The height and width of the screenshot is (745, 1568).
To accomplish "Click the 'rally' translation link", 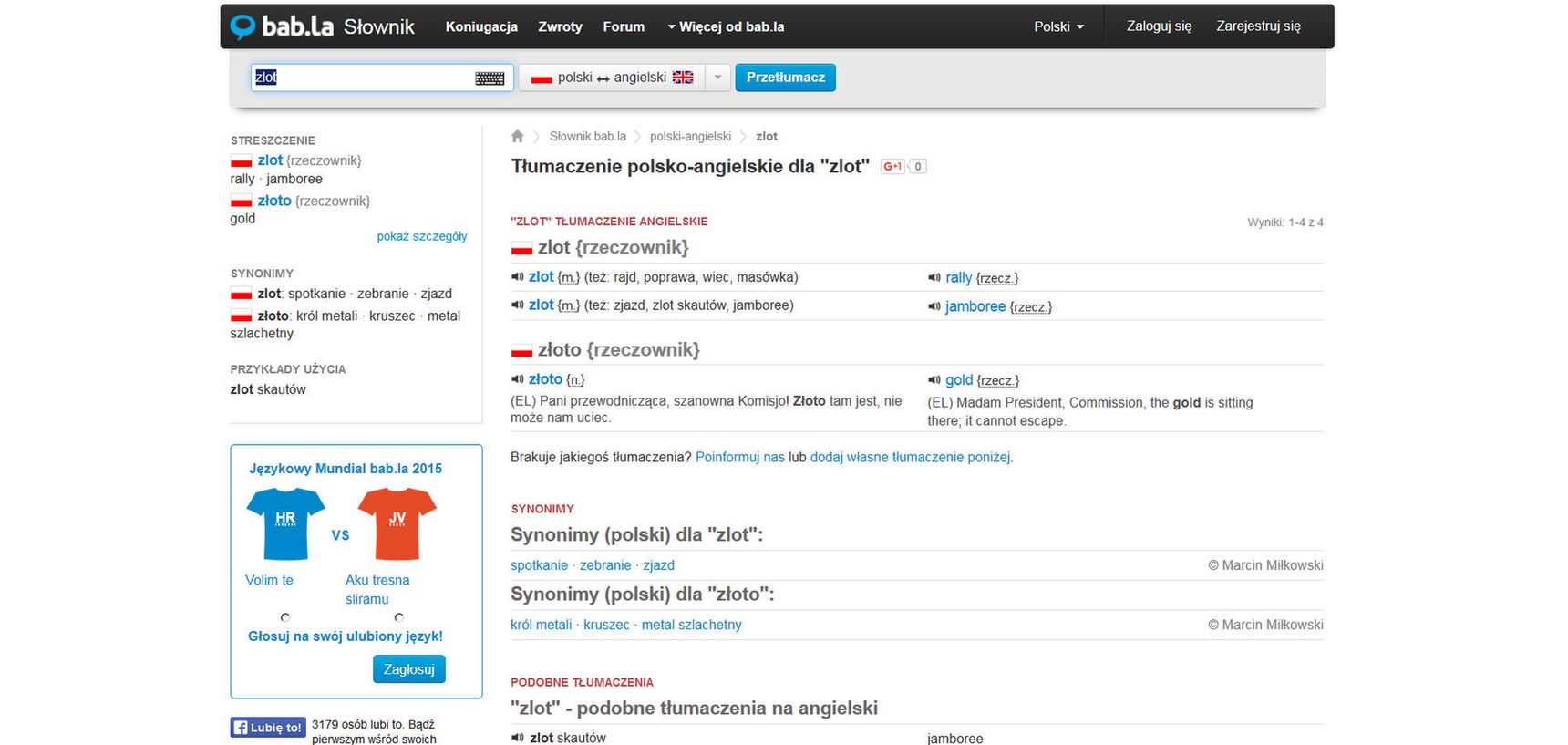I will pyautogui.click(x=958, y=278).
